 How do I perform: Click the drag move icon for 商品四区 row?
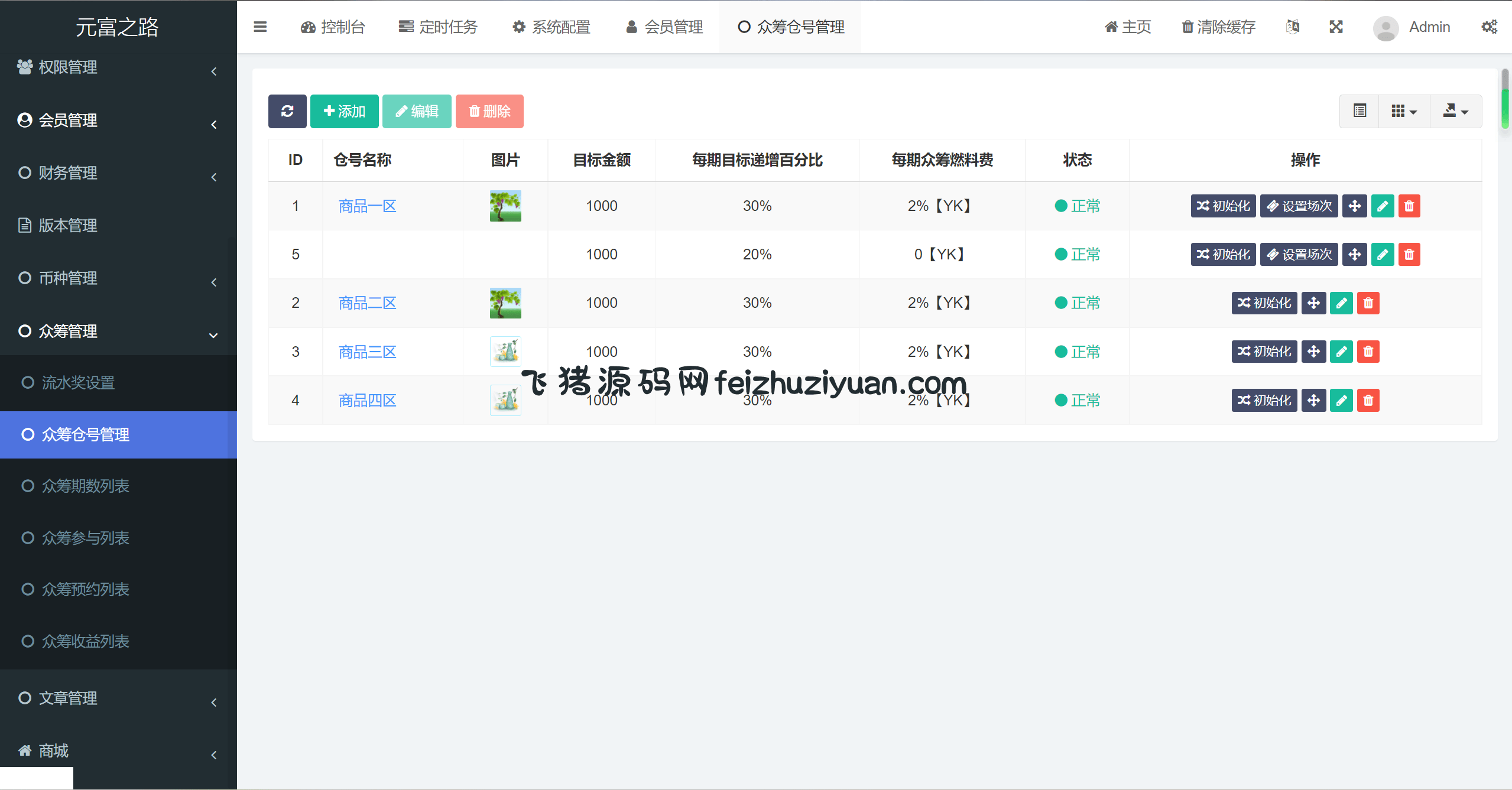1313,401
